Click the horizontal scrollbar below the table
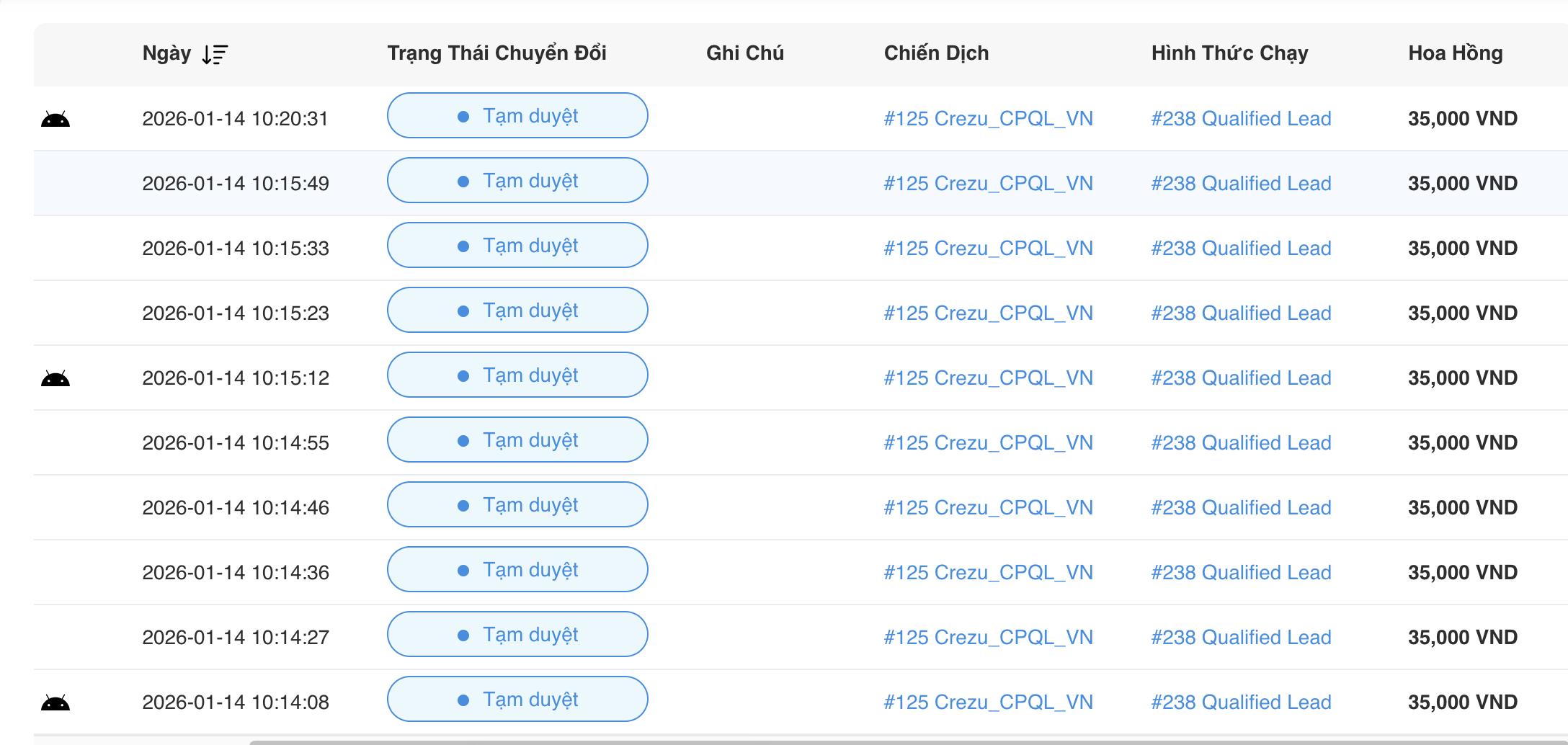The width and height of the screenshot is (1568, 745). click(865, 741)
